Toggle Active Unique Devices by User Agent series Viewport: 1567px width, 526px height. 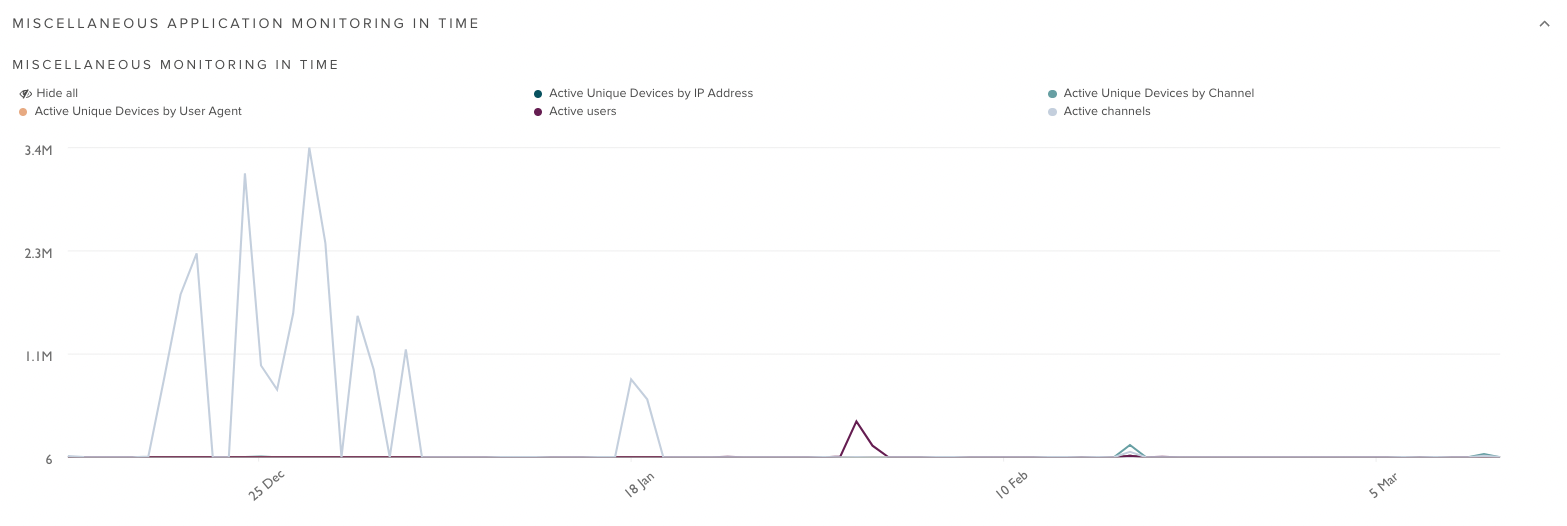pyautogui.click(x=130, y=111)
